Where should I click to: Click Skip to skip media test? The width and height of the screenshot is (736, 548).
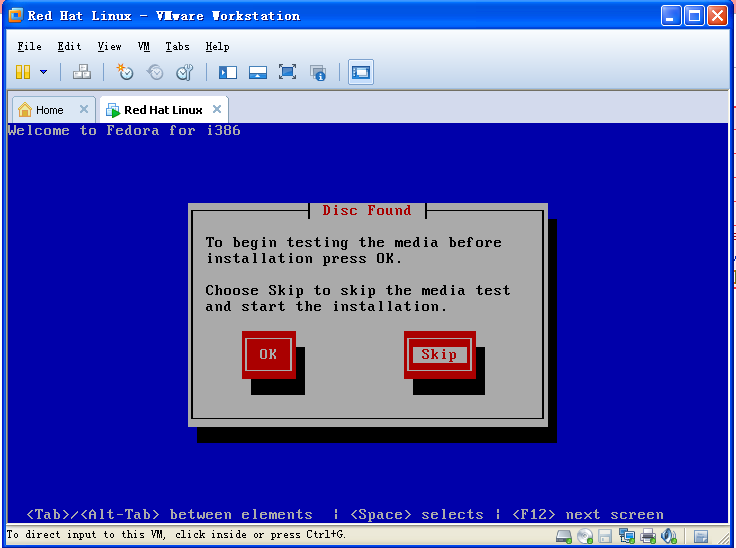439,355
